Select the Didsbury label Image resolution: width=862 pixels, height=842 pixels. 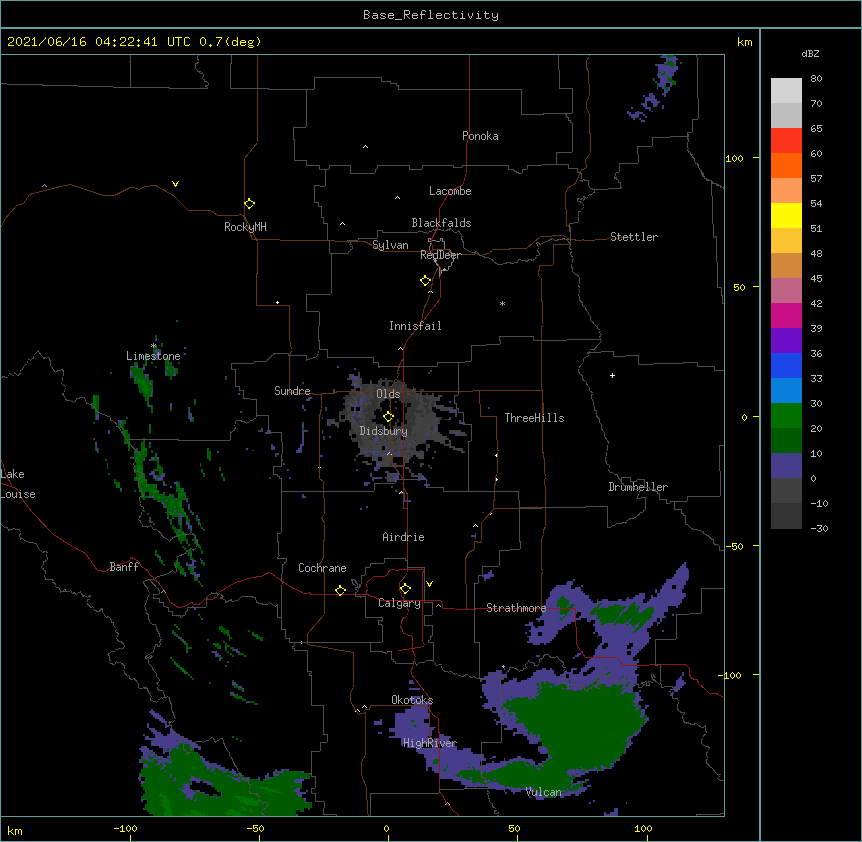(384, 431)
